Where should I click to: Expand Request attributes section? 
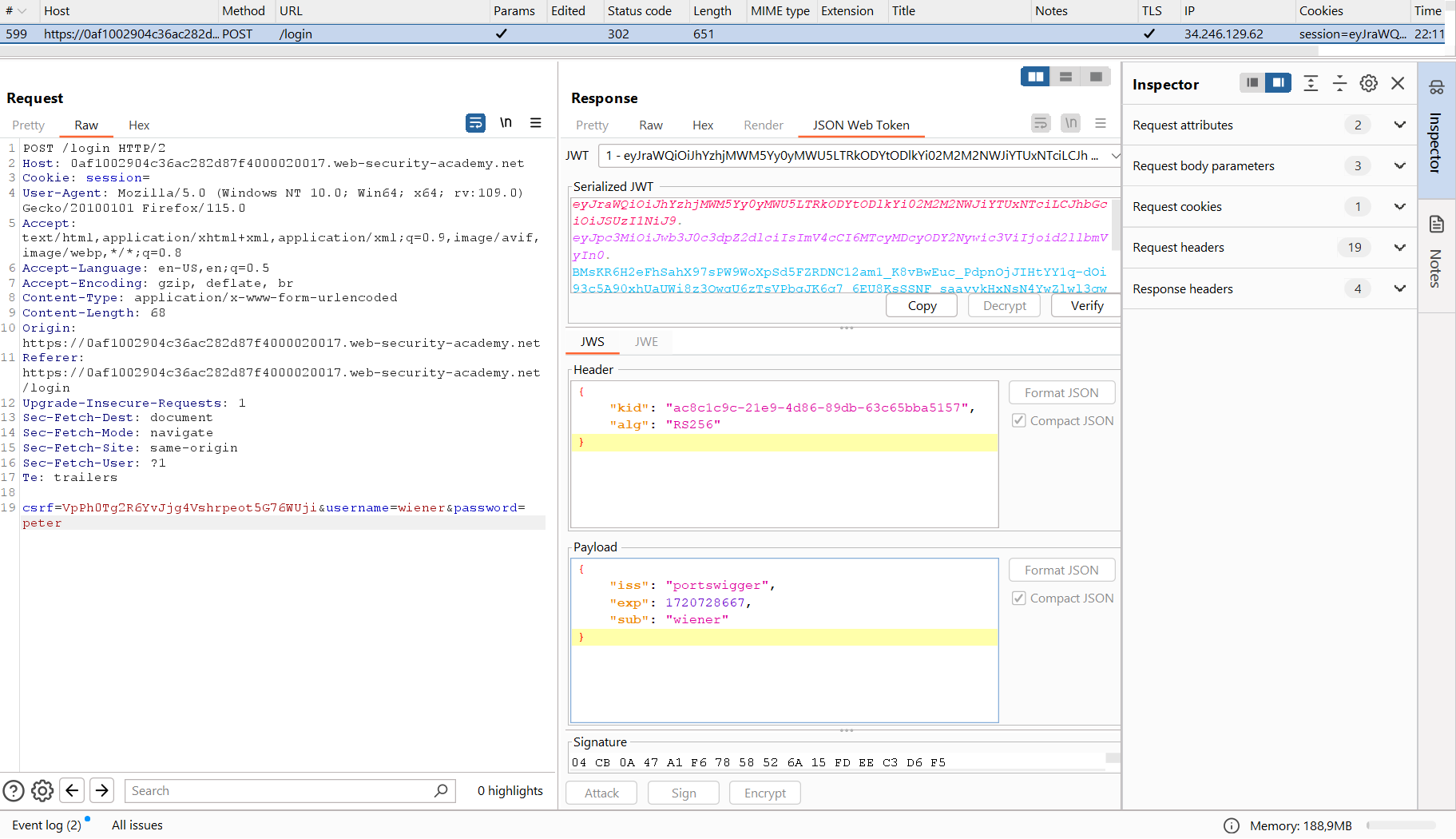1399,125
